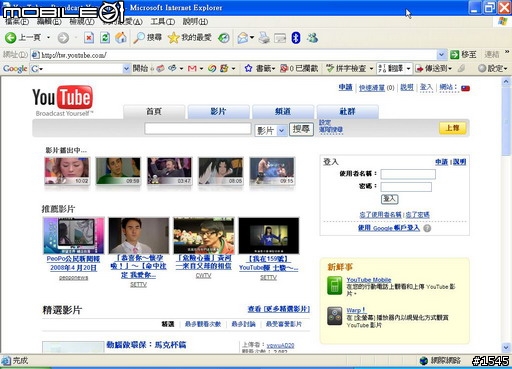Open the Messenger people icon
512x369 pixels.
click(312, 38)
